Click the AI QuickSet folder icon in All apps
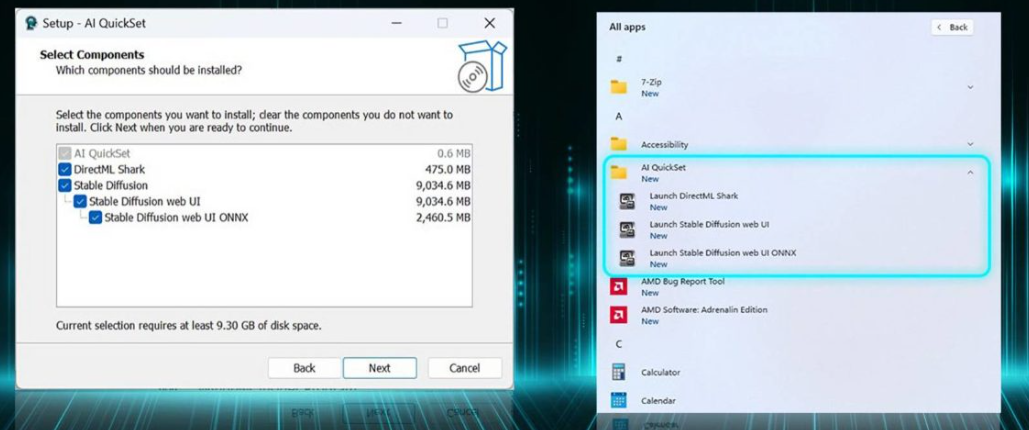Image resolution: width=1029 pixels, height=430 pixels. (x=618, y=173)
